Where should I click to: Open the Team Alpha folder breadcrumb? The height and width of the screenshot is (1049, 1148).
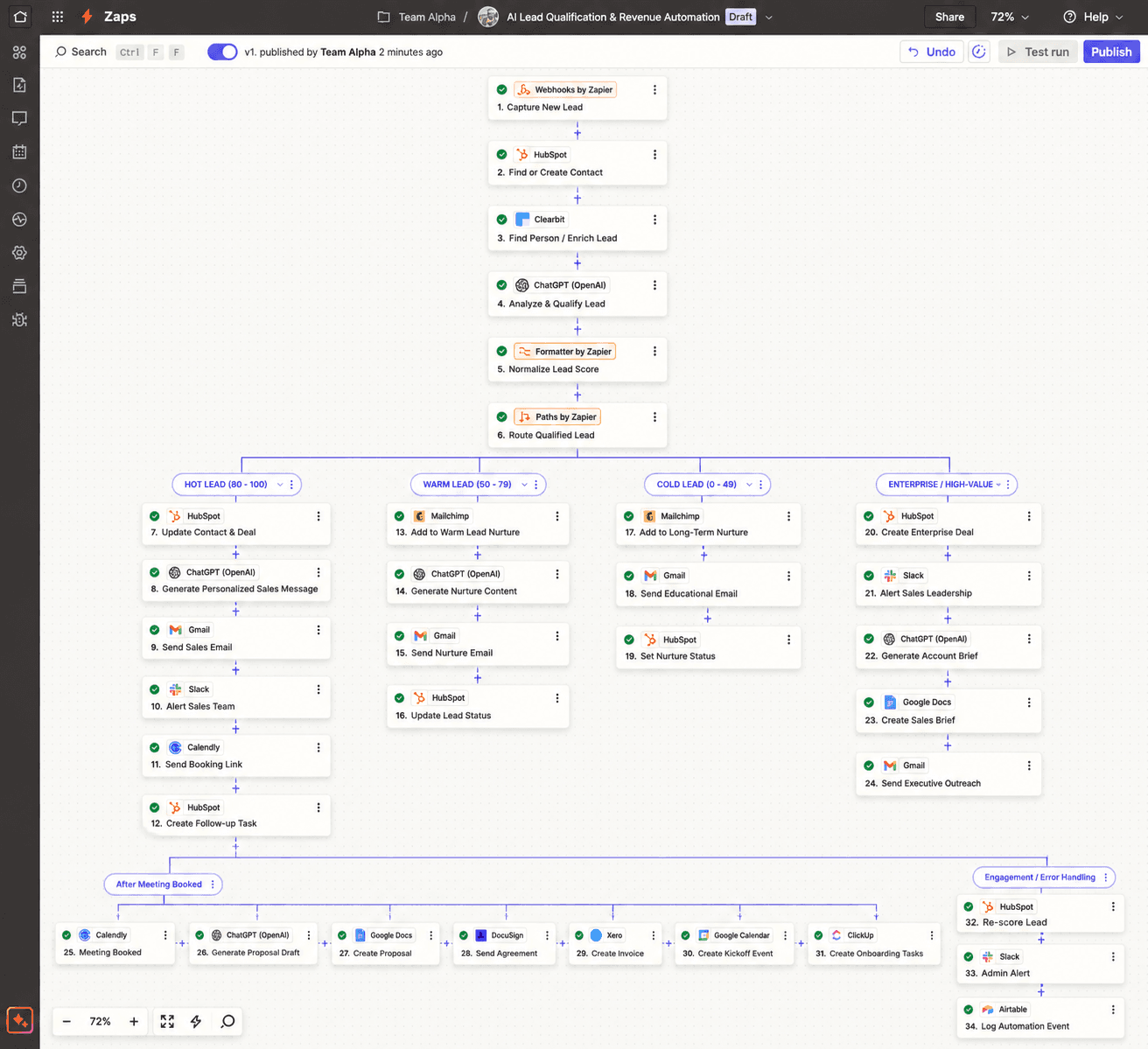[416, 17]
